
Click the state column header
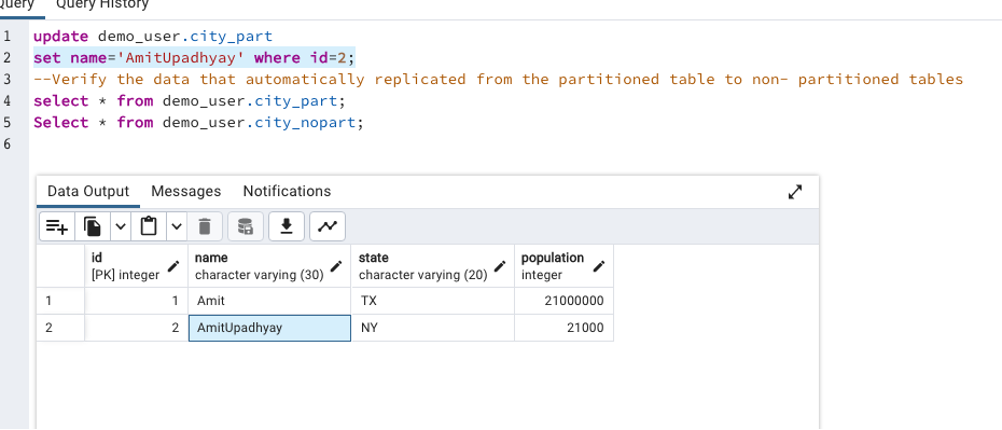pos(422,266)
